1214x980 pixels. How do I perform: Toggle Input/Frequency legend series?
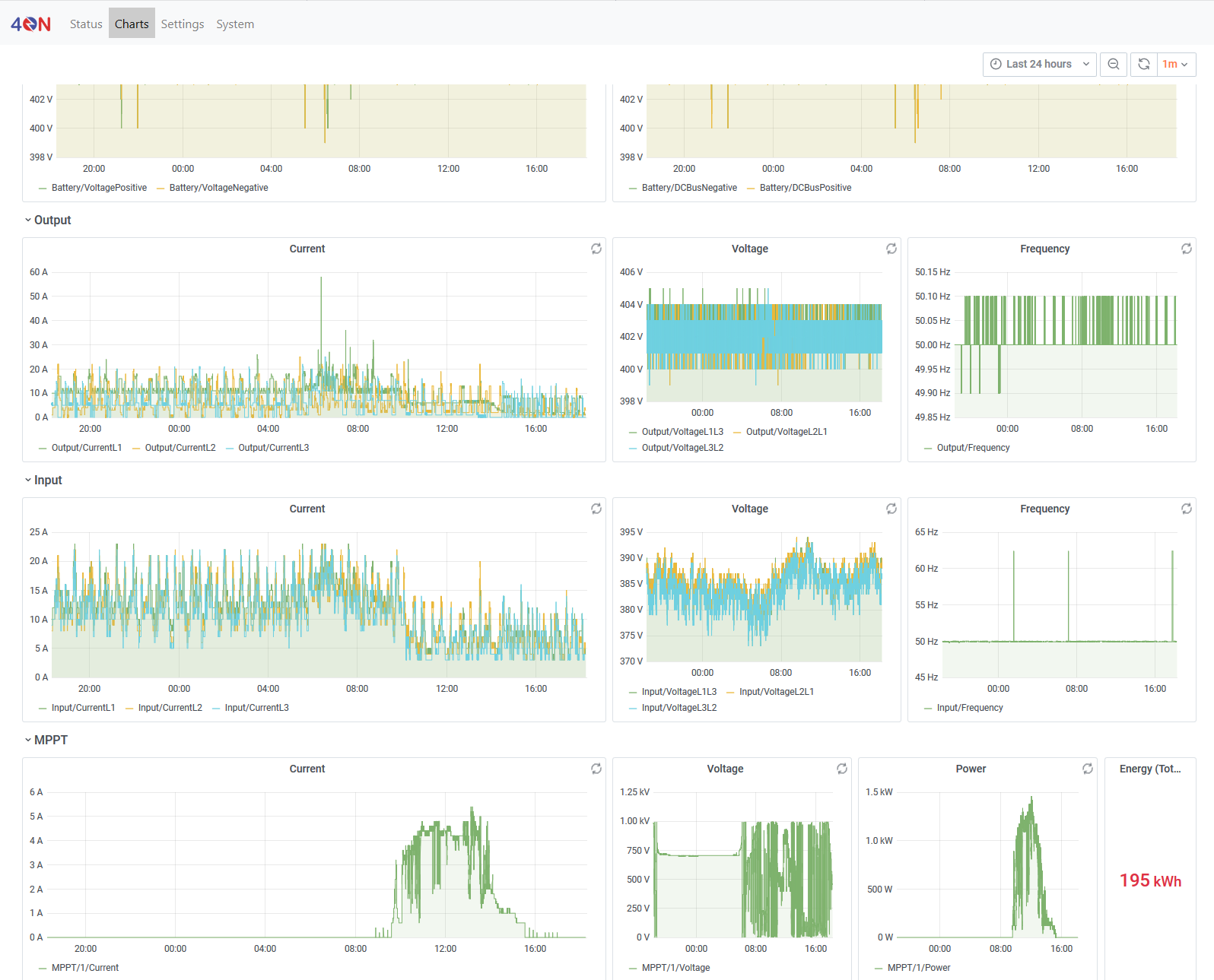970,708
